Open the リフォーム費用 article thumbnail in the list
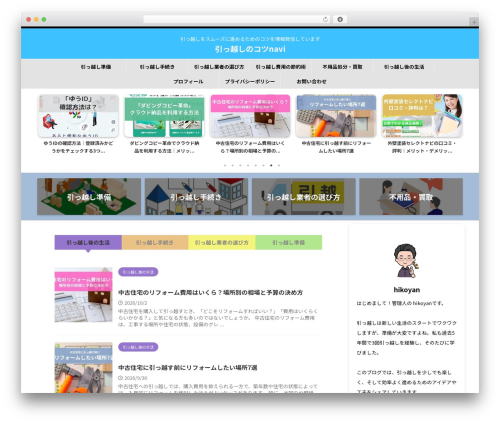The image size is (500, 423). [x=83, y=295]
